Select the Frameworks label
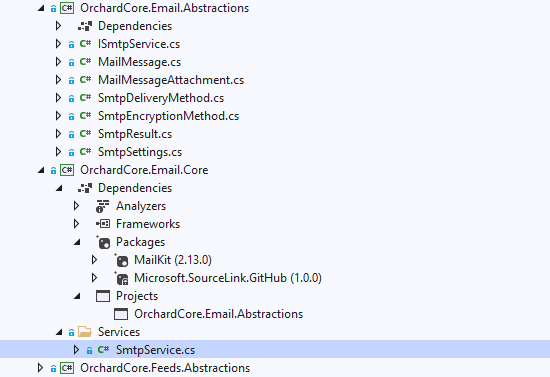550x377 pixels. pyautogui.click(x=148, y=224)
